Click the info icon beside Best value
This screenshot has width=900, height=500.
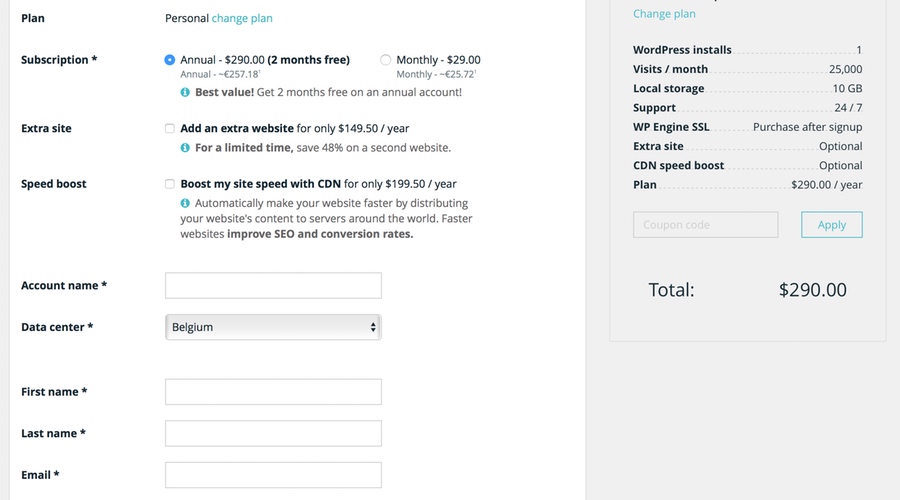(x=185, y=92)
